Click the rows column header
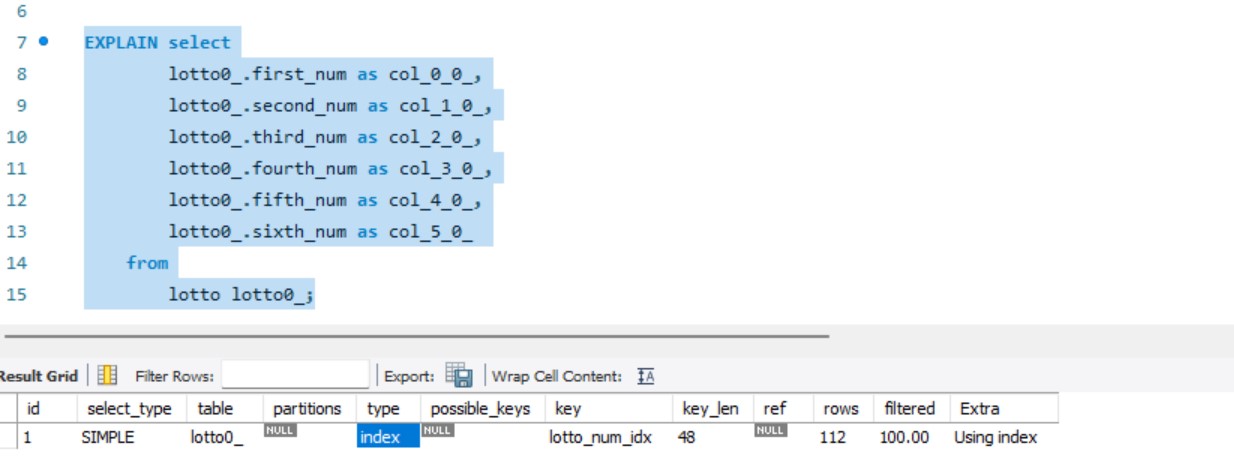 842,408
